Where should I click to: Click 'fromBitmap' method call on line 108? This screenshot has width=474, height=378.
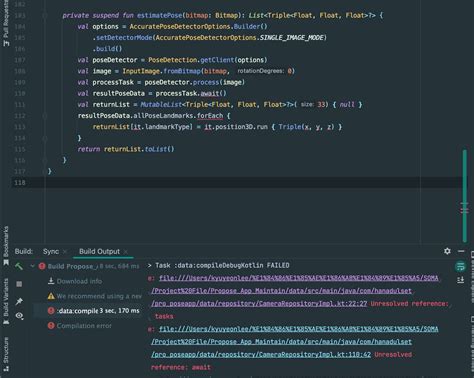tap(182, 71)
